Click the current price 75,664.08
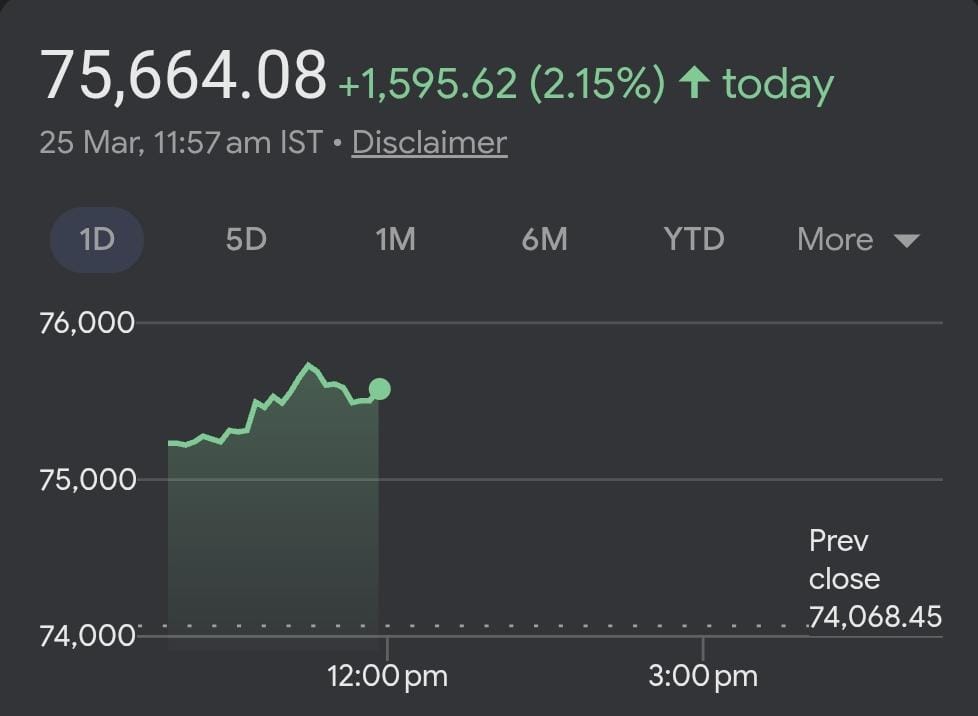This screenshot has height=716, width=978. [x=184, y=76]
